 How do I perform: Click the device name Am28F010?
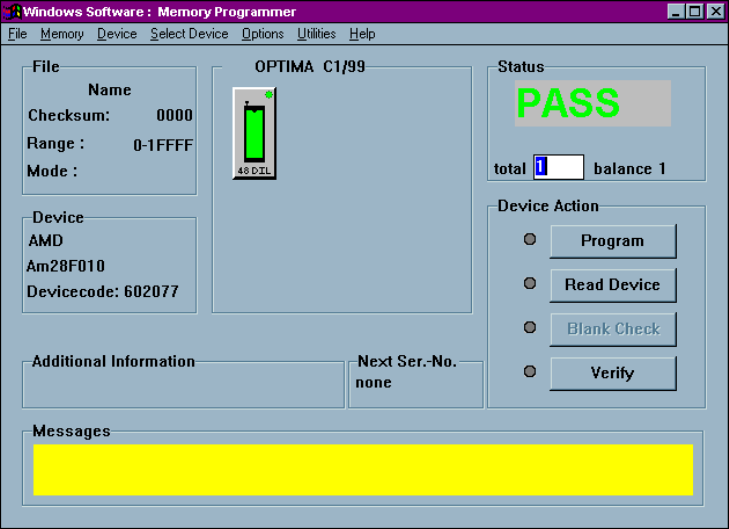[x=66, y=266]
